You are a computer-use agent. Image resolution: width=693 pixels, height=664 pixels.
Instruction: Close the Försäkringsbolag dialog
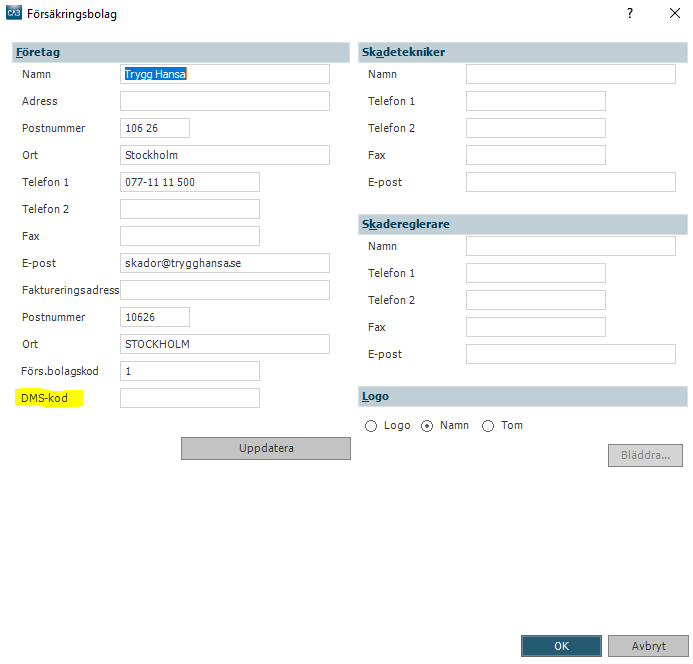(x=674, y=13)
